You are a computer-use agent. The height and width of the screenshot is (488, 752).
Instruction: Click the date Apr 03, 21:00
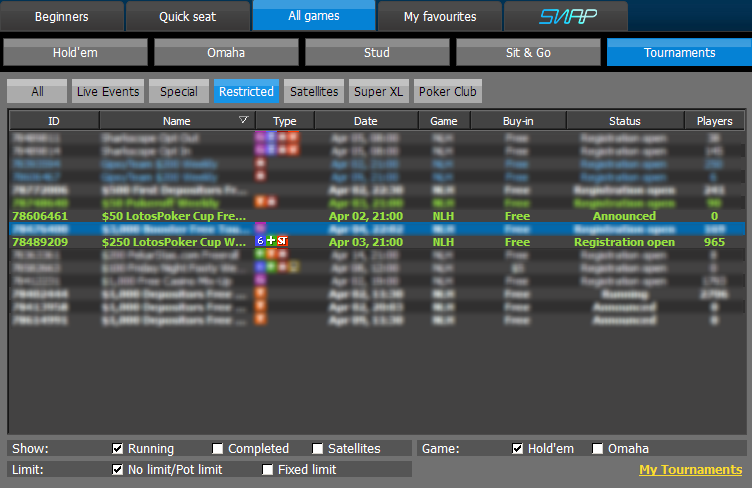pos(366,242)
